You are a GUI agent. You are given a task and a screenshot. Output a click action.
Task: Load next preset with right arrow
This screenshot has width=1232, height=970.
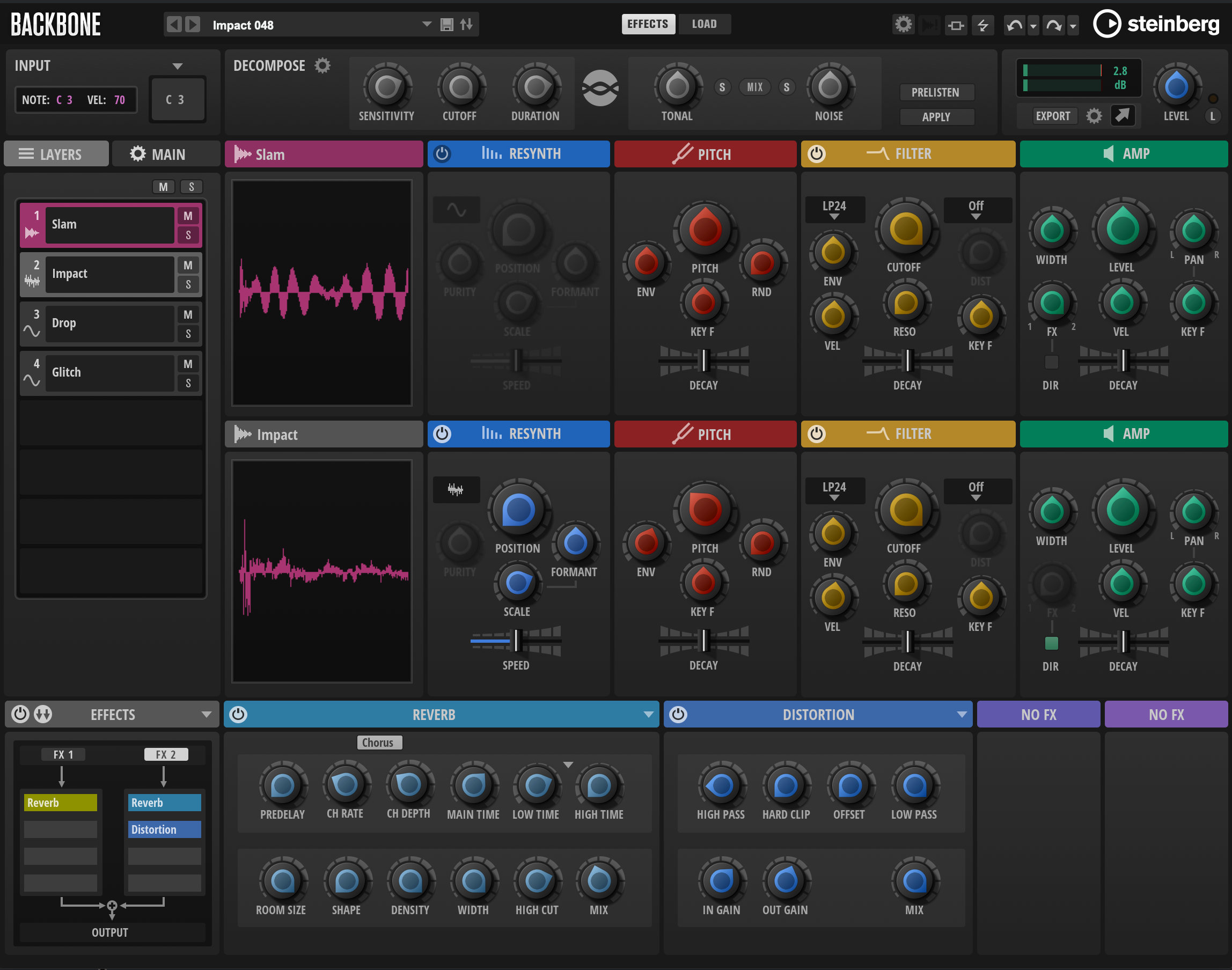click(192, 25)
